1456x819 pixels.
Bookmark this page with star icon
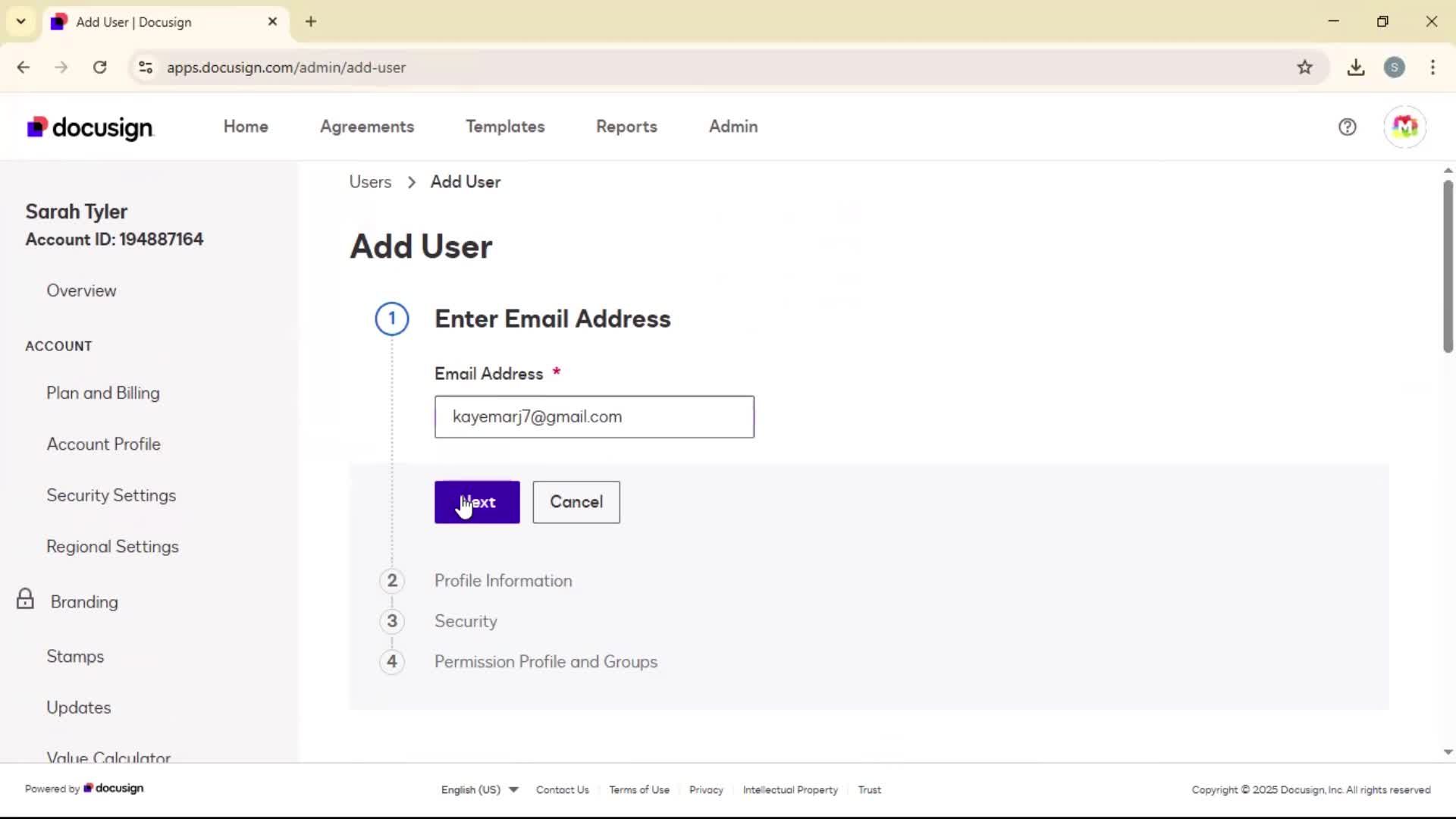tap(1304, 67)
